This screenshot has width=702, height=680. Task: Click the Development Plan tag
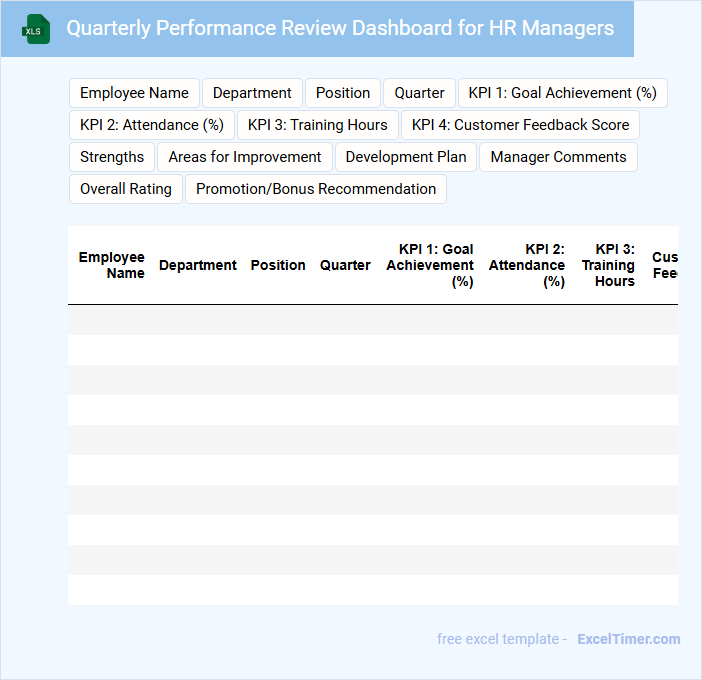click(x=406, y=157)
